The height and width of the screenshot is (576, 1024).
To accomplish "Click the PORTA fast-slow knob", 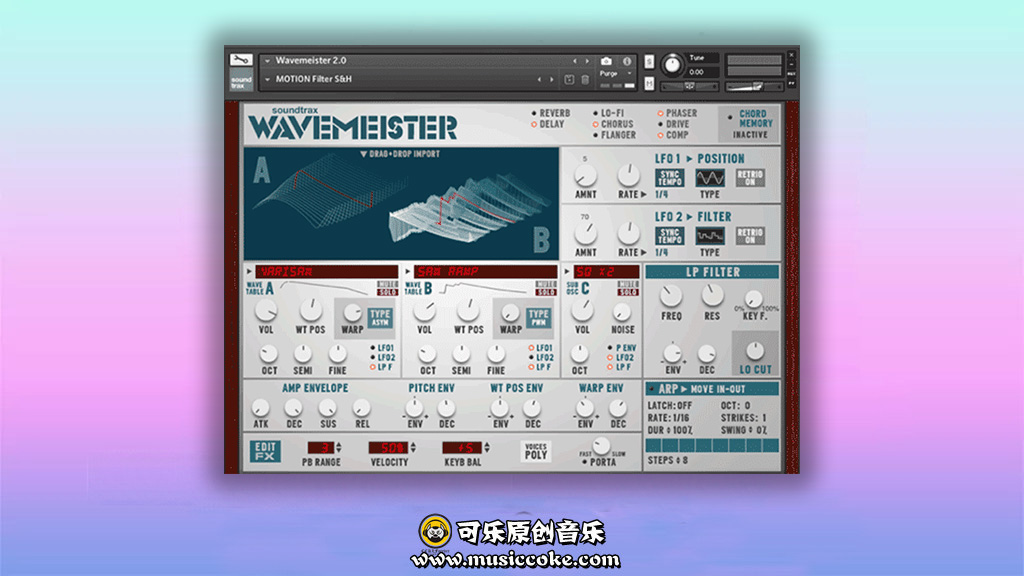I will click(x=601, y=447).
